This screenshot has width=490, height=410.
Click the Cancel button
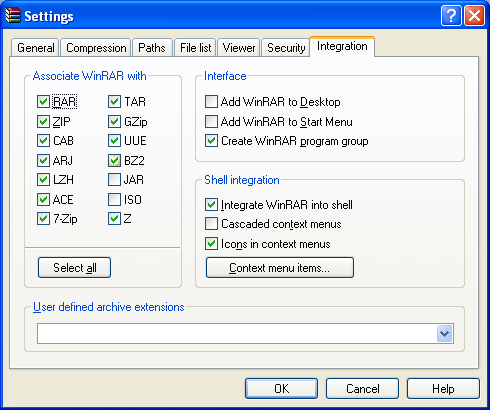362,388
